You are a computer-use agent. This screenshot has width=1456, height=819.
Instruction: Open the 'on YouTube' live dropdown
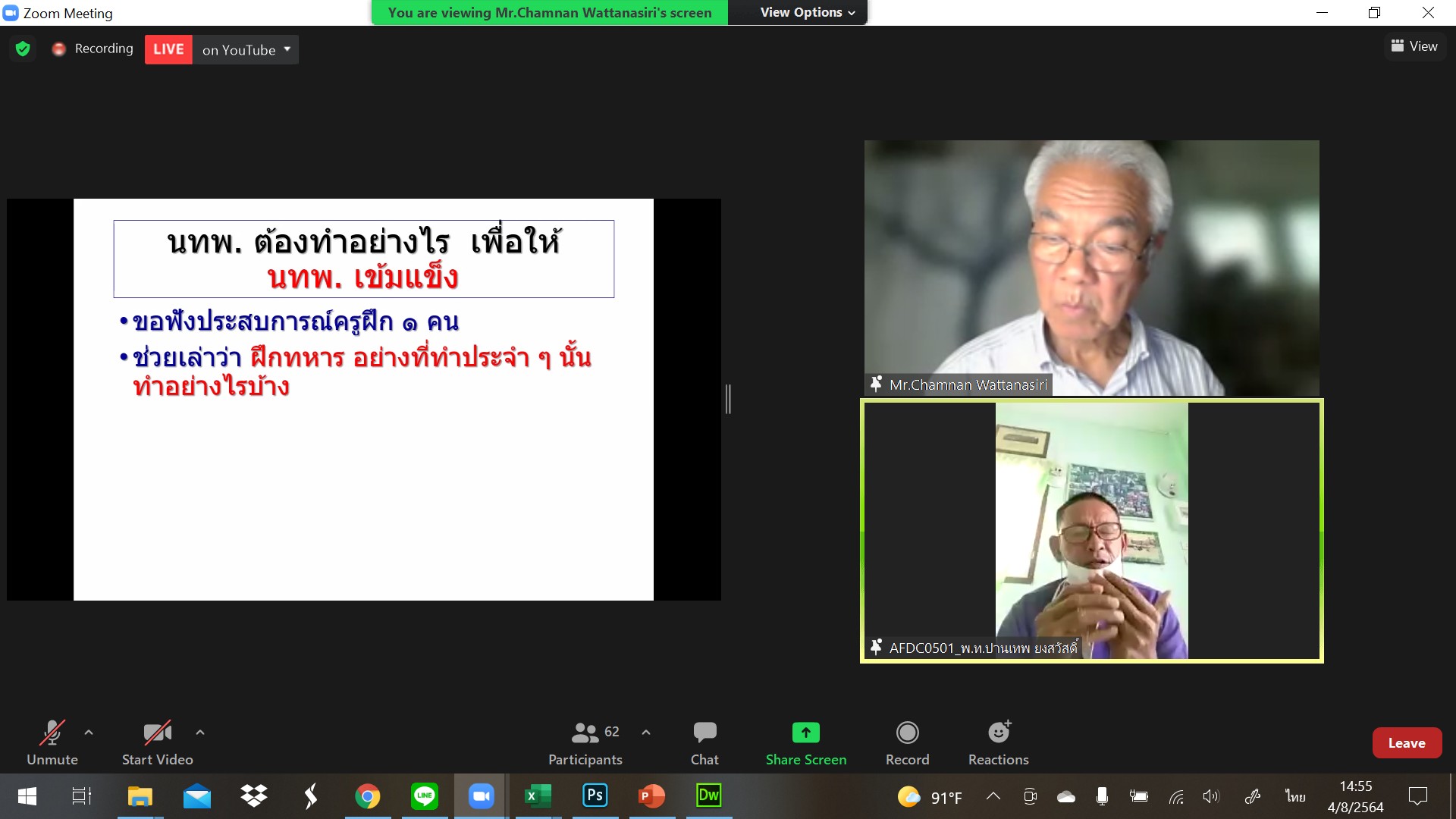(246, 49)
